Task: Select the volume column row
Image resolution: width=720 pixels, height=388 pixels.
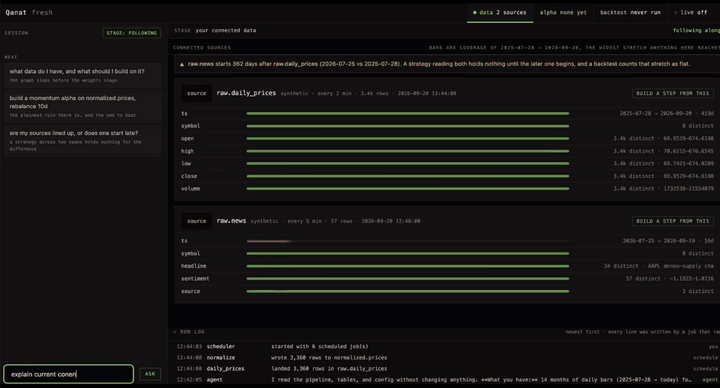Action: click(x=447, y=188)
